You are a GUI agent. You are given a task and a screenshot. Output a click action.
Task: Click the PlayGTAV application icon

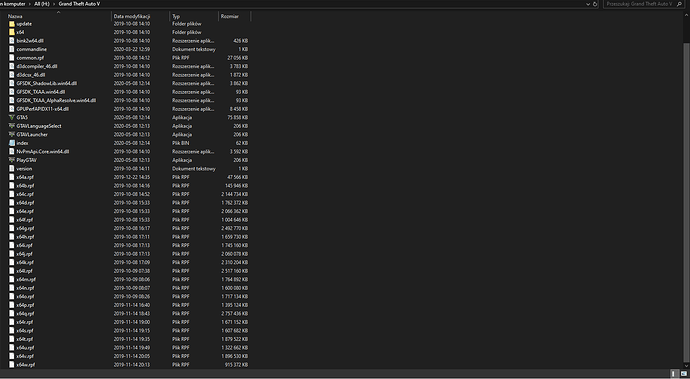tap(12, 160)
